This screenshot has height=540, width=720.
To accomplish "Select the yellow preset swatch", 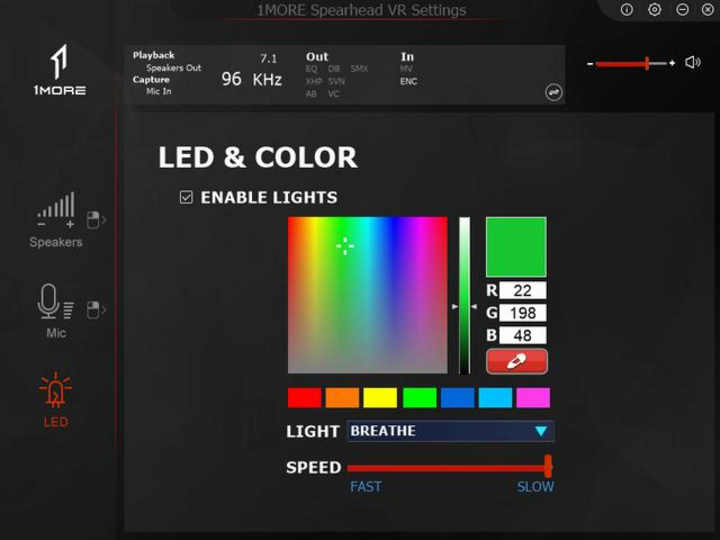I will 380,398.
